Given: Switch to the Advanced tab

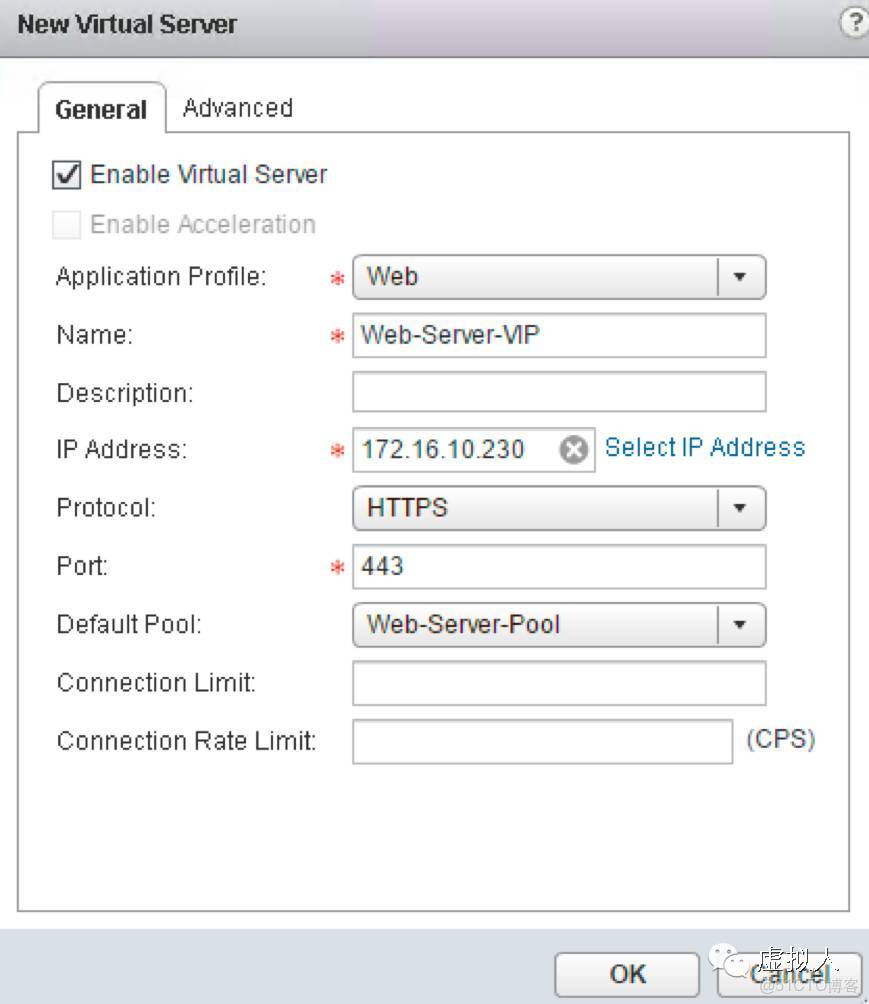Looking at the screenshot, I should [x=237, y=108].
